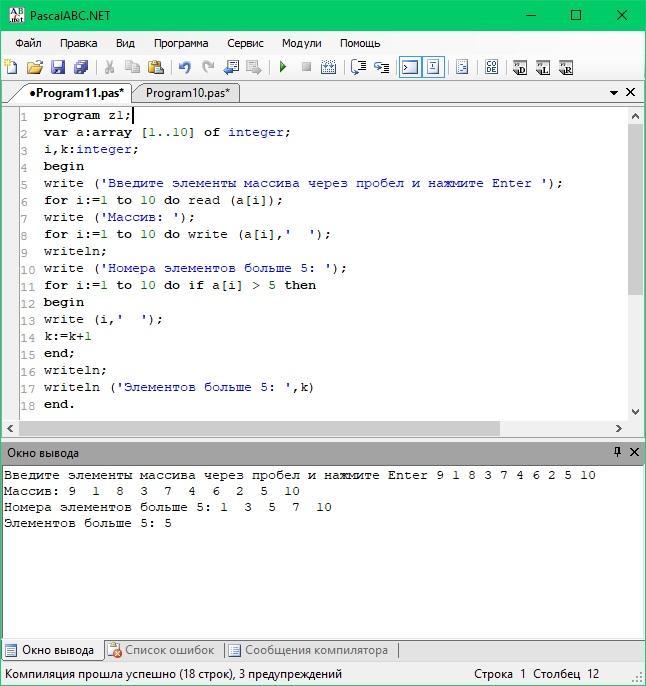Pin the output window panel
646x686 pixels.
pos(617,452)
